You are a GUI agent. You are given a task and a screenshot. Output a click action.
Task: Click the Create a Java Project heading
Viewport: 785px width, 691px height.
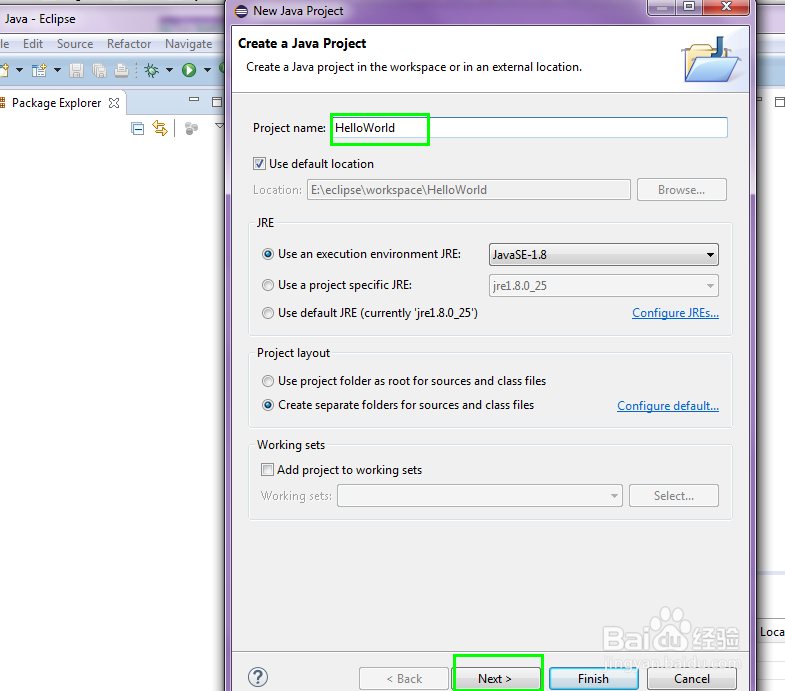pos(302,44)
